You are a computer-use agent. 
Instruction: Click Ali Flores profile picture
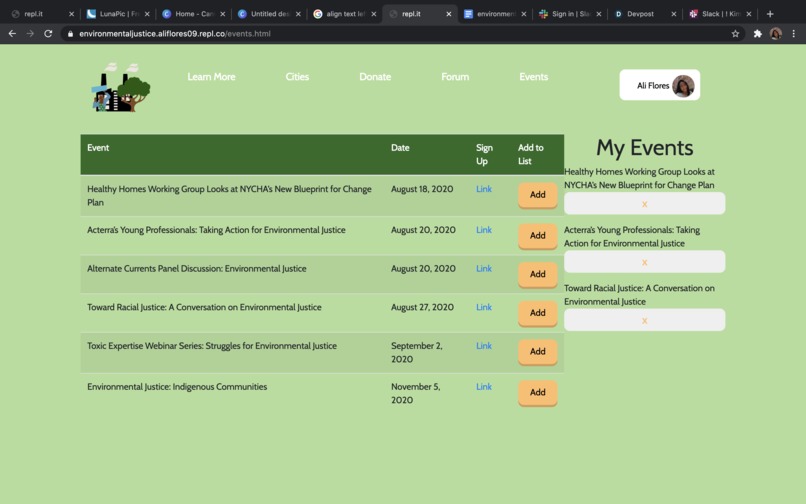click(683, 85)
